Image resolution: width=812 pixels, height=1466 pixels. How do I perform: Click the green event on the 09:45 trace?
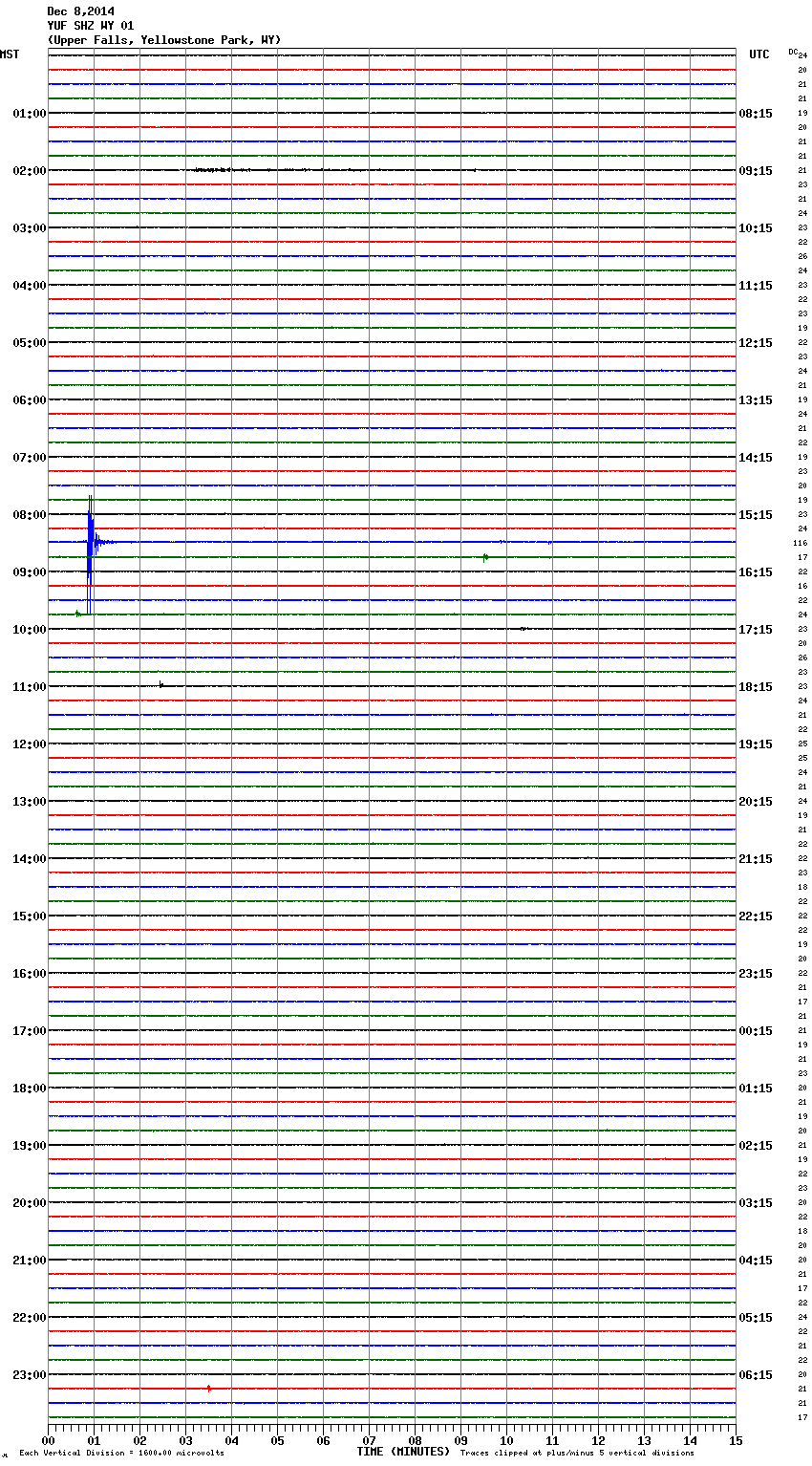click(77, 614)
